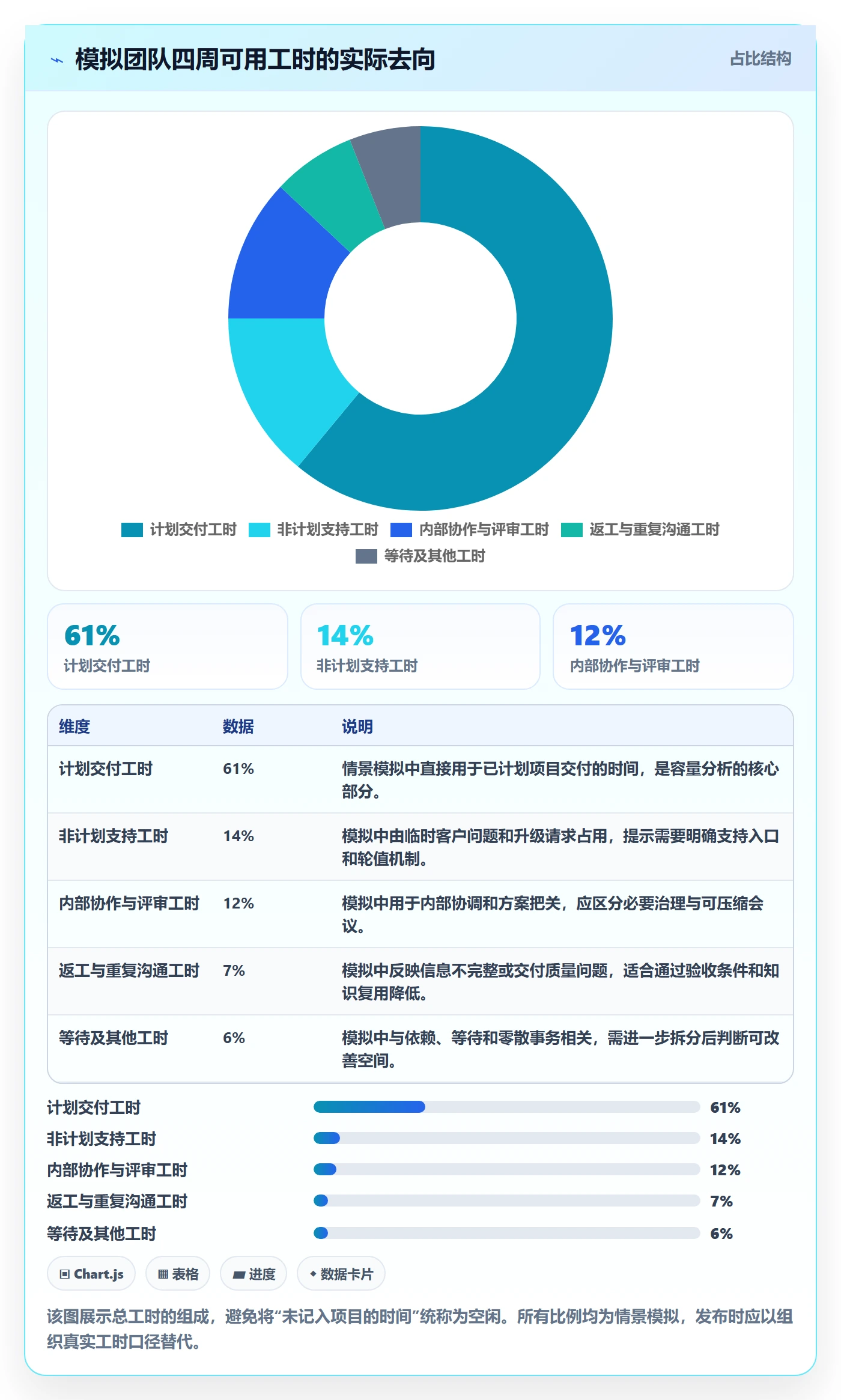Select the Chart.js tag chip
The height and width of the screenshot is (1400, 841).
pos(91,1274)
